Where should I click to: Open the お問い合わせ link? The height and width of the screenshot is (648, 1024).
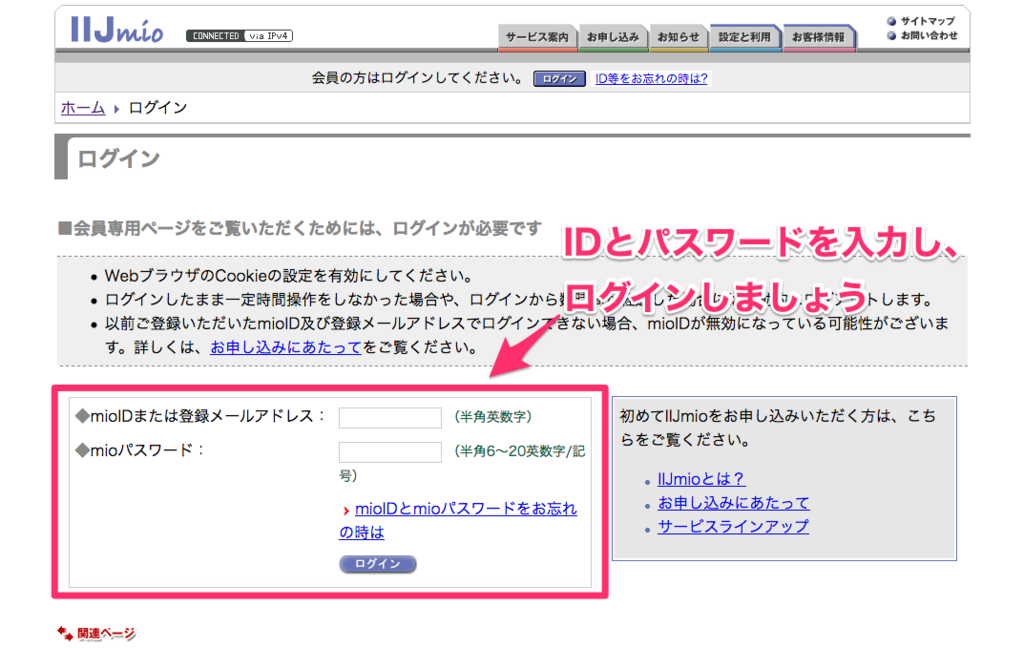[x=929, y=35]
